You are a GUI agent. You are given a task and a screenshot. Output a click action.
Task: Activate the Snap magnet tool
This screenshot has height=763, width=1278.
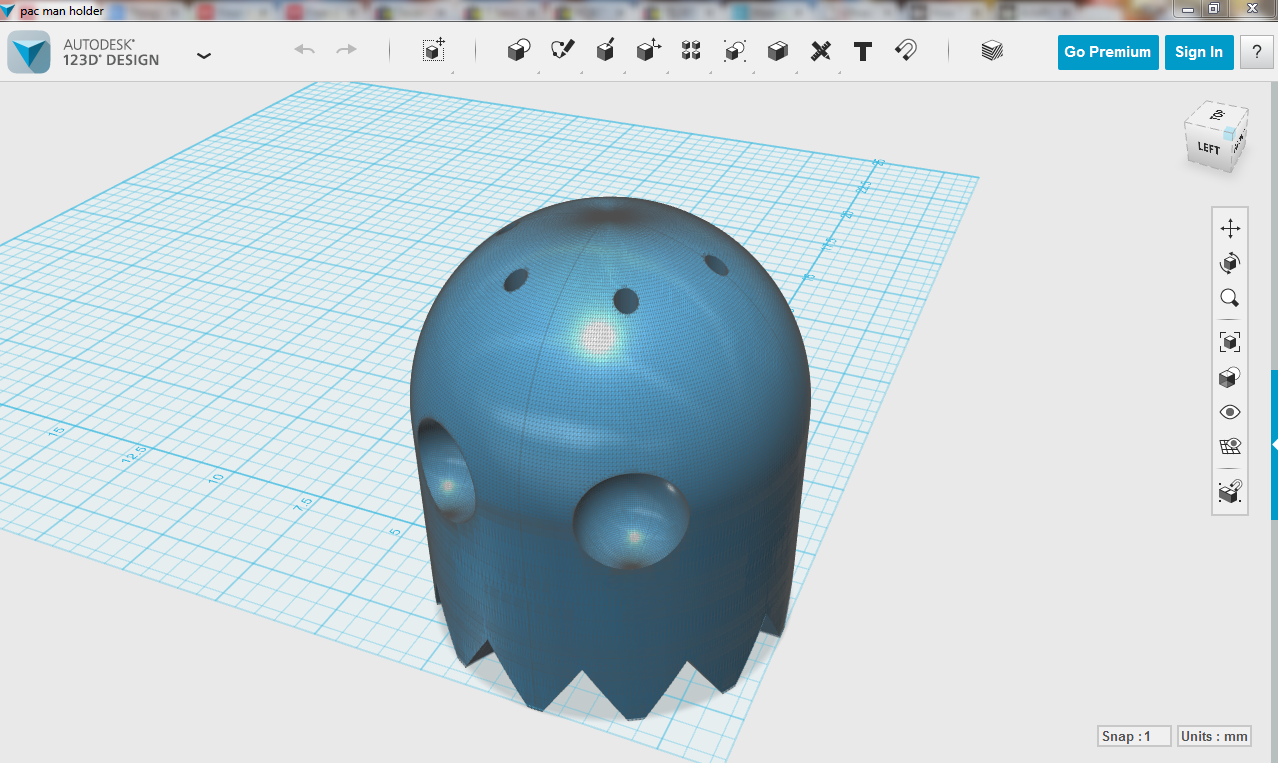tap(906, 51)
